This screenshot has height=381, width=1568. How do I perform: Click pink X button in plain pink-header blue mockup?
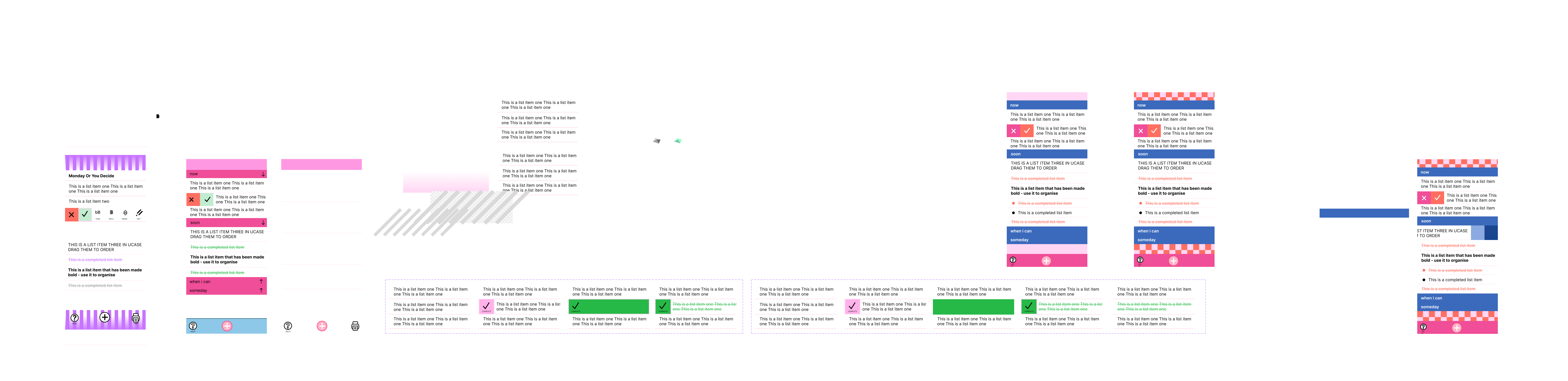pos(1014,131)
